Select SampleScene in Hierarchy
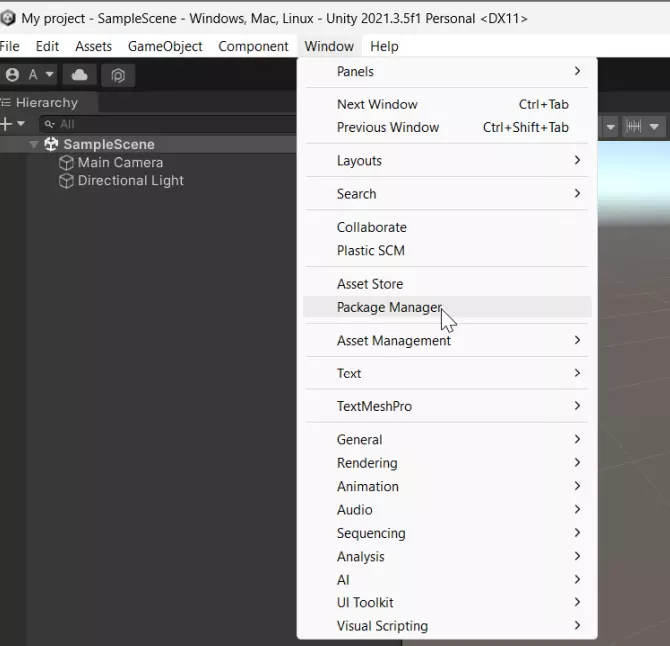Image resolution: width=670 pixels, height=646 pixels. [x=109, y=144]
